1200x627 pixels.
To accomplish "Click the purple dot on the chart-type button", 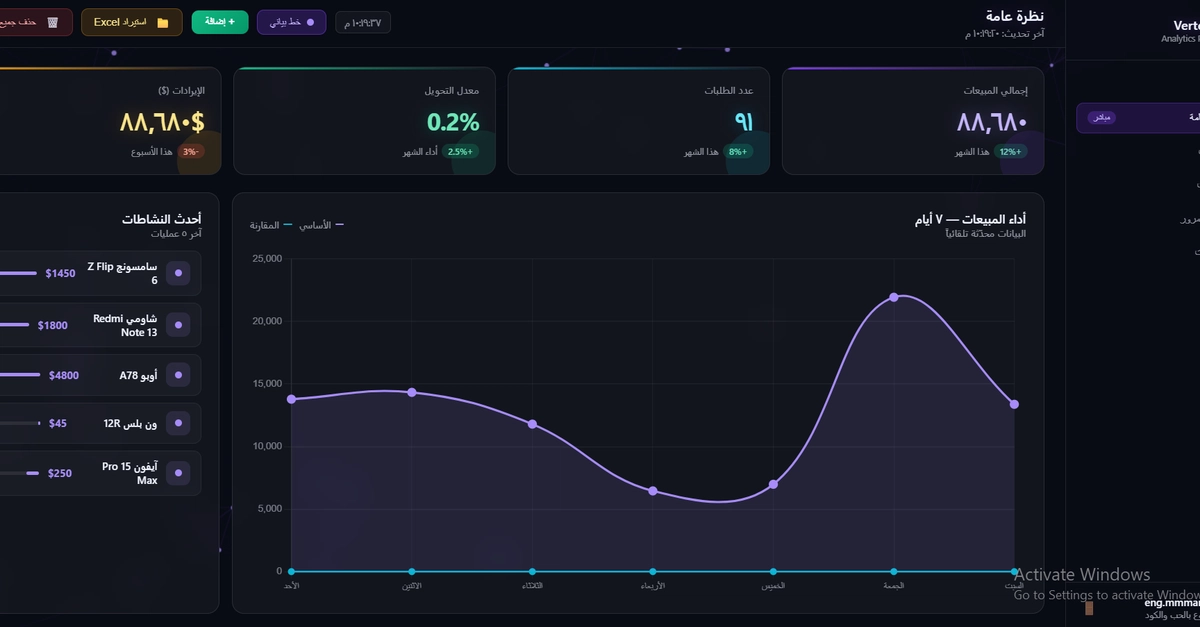I will point(310,22).
